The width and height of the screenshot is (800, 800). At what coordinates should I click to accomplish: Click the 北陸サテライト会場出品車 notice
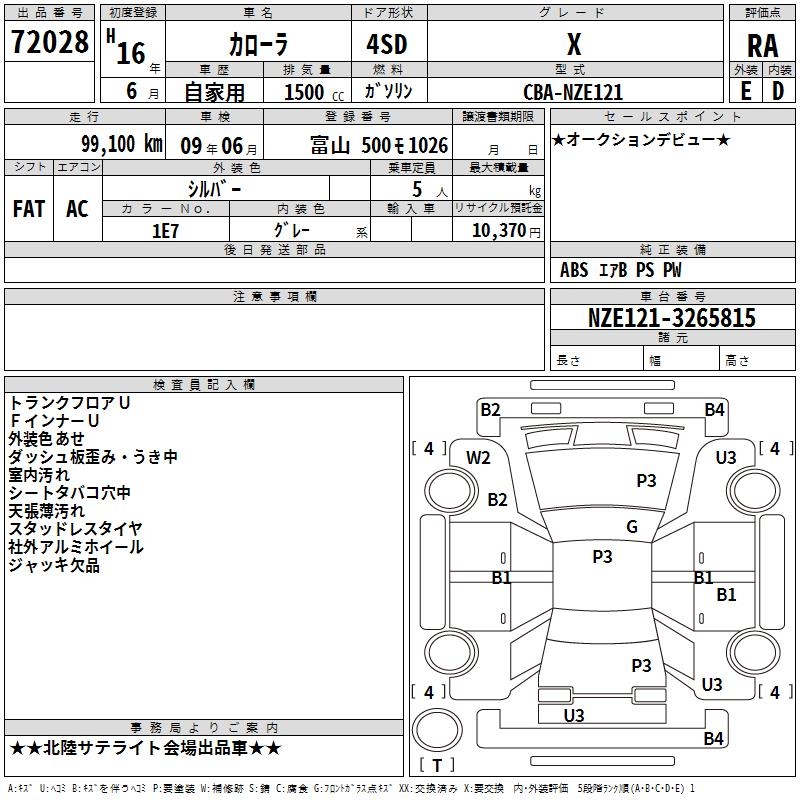(x=145, y=748)
